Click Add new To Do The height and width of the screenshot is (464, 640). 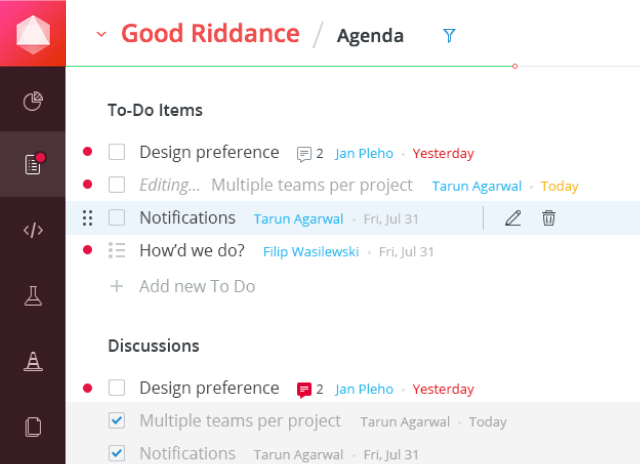(197, 286)
